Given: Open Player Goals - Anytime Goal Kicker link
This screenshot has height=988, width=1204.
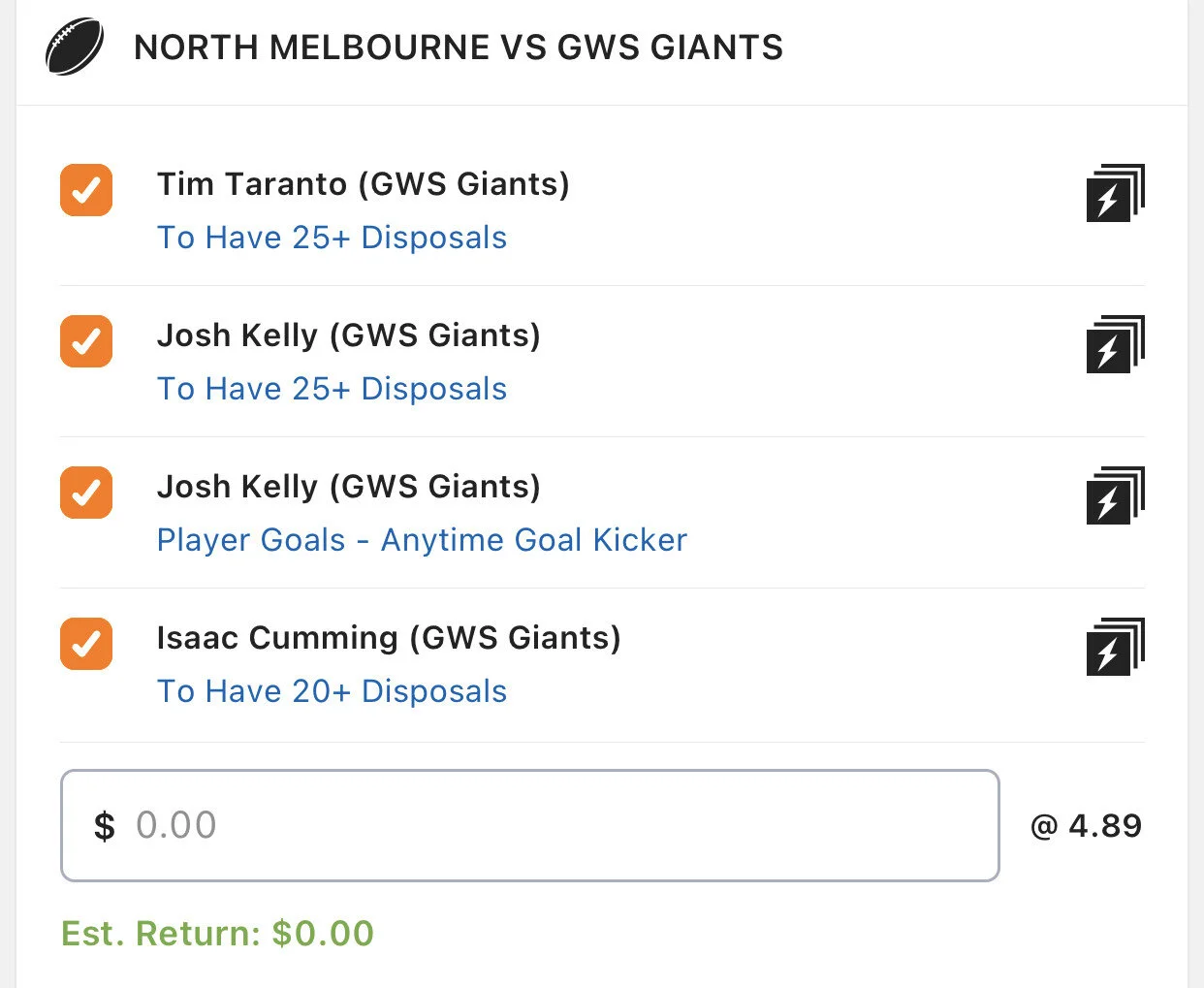Looking at the screenshot, I should coord(422,540).
